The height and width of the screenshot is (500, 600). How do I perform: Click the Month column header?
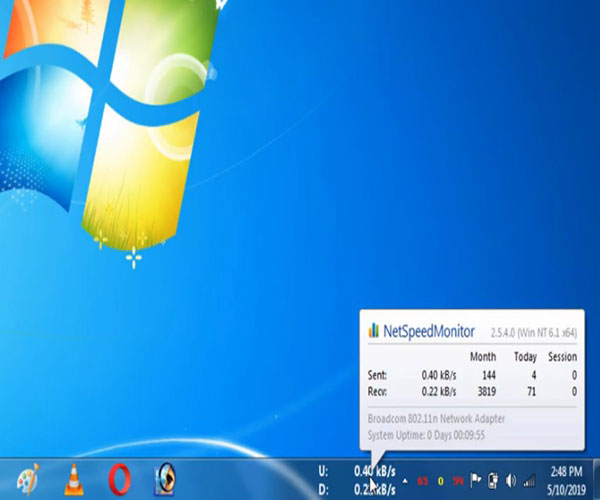[483, 357]
